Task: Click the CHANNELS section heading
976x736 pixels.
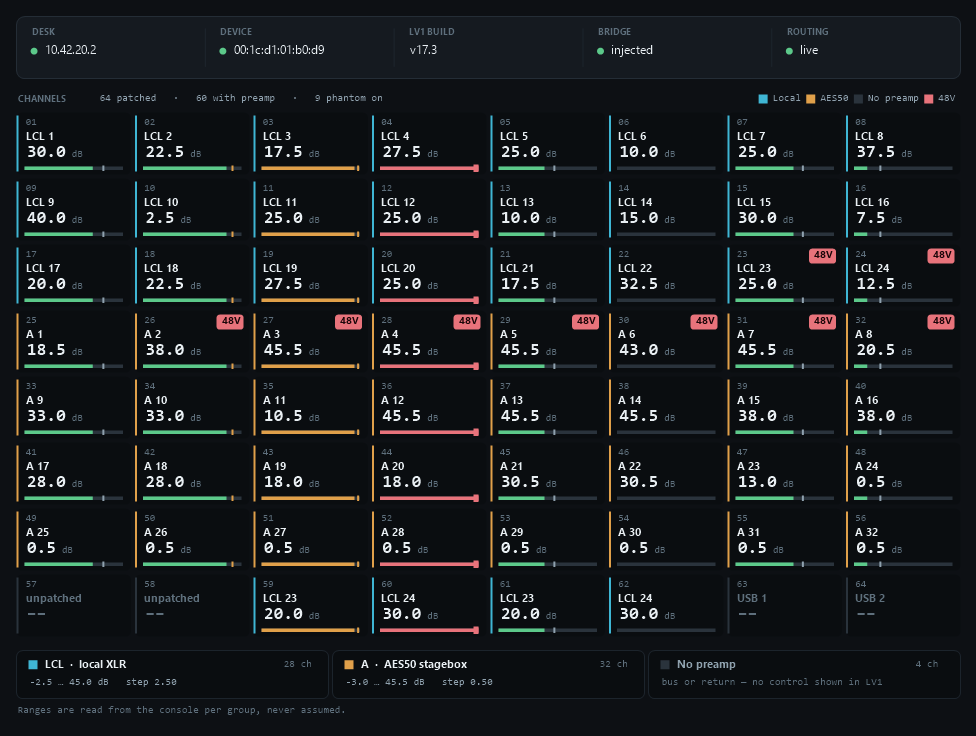Action: (x=42, y=98)
